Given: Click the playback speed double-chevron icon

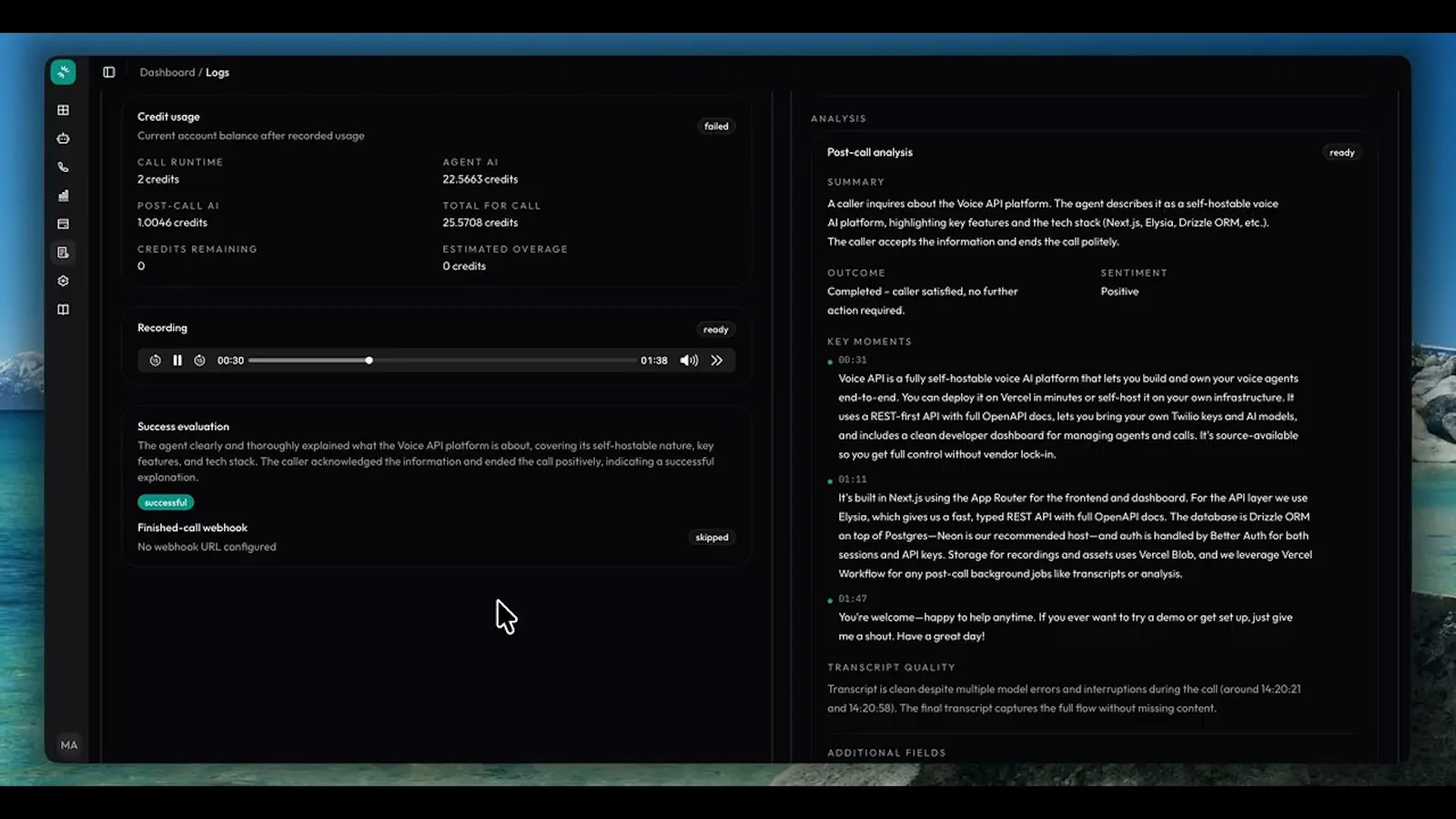Looking at the screenshot, I should click(717, 360).
